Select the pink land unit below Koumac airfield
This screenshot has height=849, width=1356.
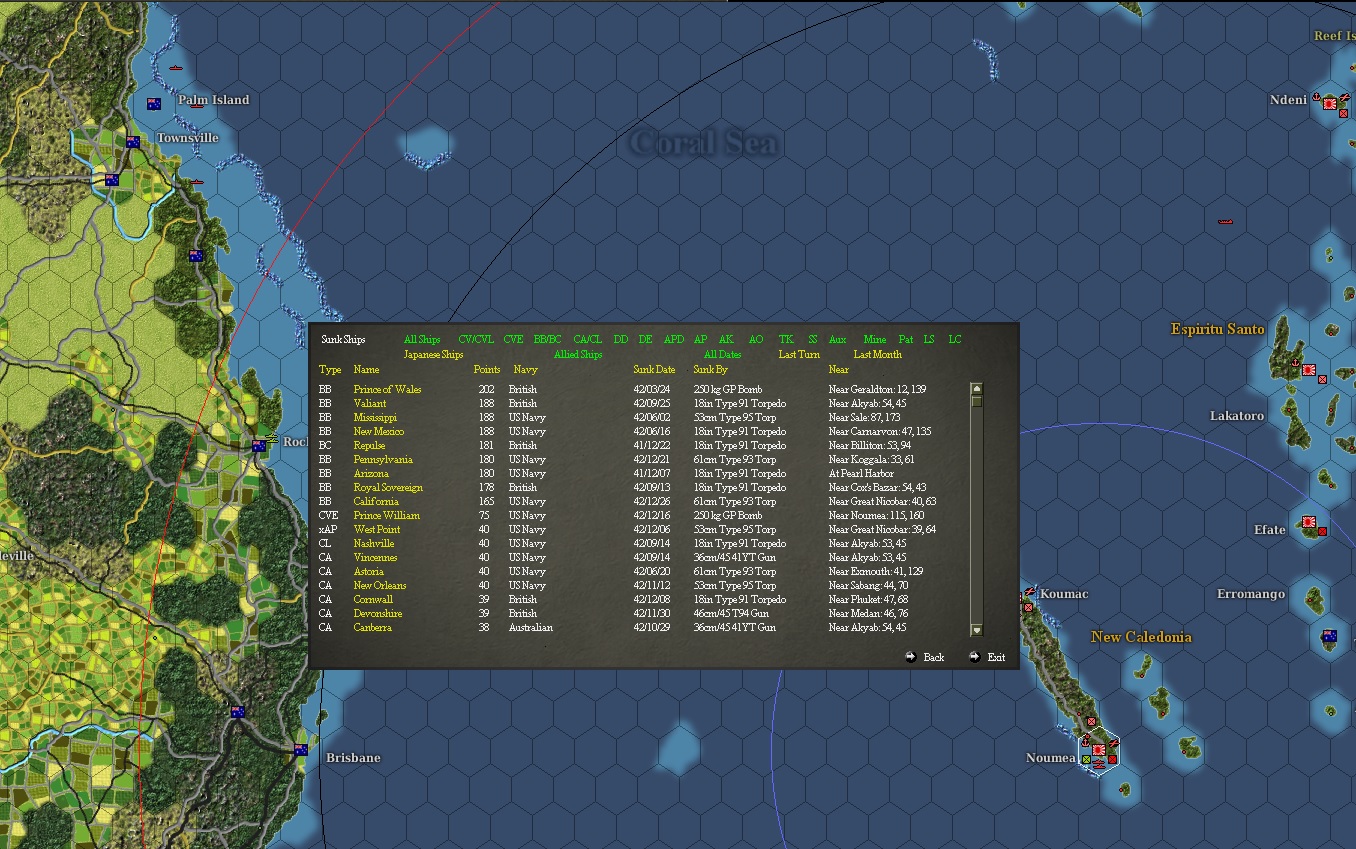(x=1028, y=607)
